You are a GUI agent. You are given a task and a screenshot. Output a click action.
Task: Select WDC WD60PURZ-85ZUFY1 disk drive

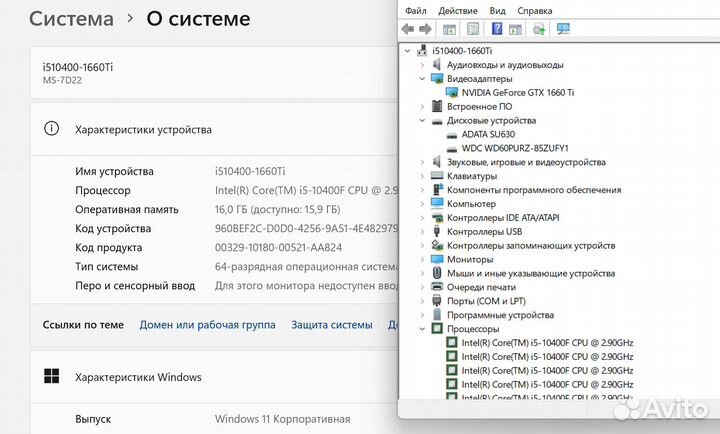pyautogui.click(x=515, y=148)
